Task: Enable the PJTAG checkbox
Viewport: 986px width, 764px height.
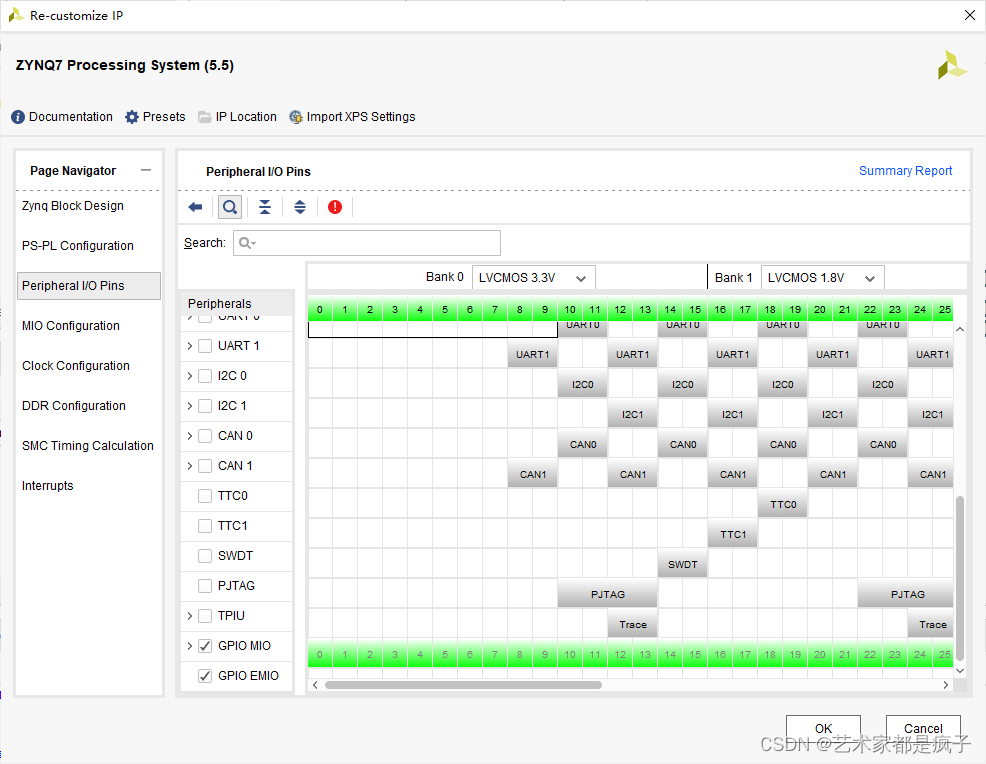Action: pyautogui.click(x=205, y=586)
